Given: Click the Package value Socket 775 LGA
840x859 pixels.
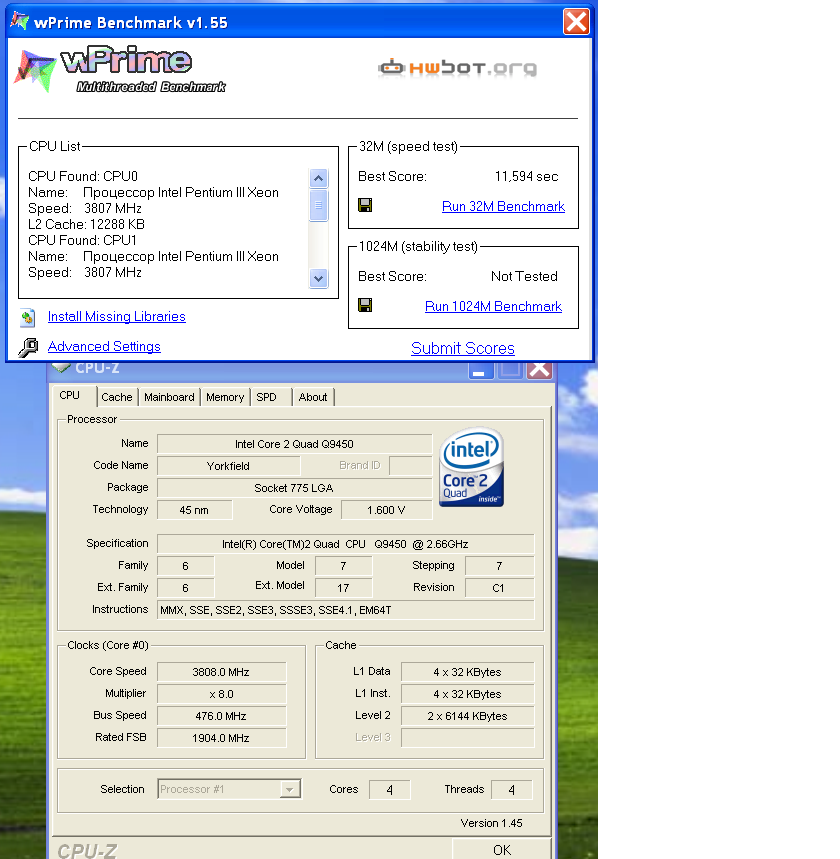Looking at the screenshot, I should pyautogui.click(x=294, y=488).
